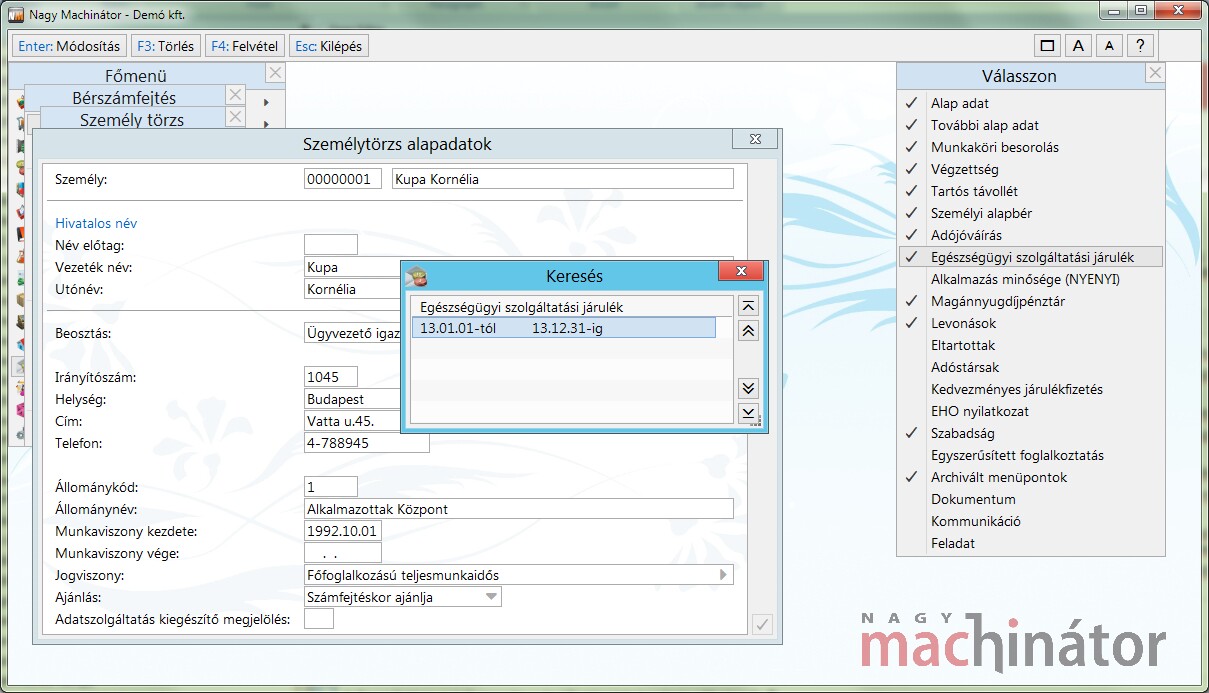Image resolution: width=1209 pixels, height=693 pixels.
Task: Click the Munkaviszony kezdete date 1992.10.01
Action: 343,531
